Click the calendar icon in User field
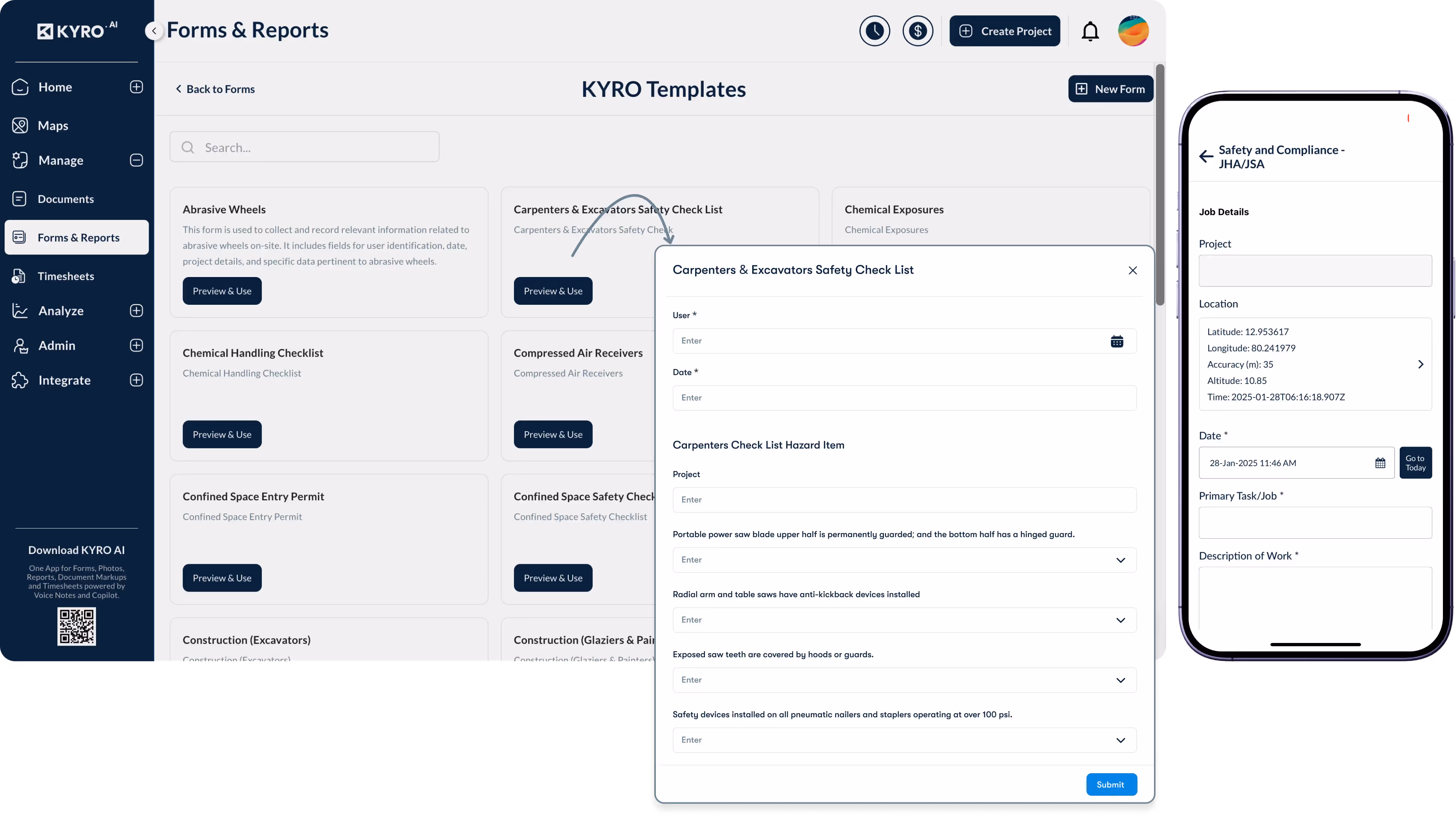The height and width of the screenshot is (816, 1456). 1116,342
